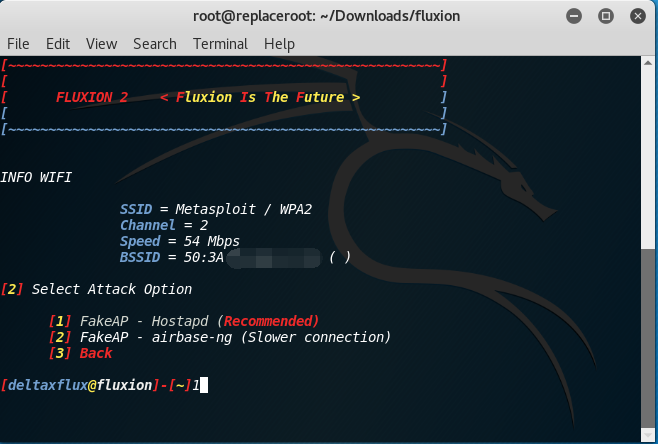Maximize the terminal window
The image size is (658, 444).
(606, 16)
